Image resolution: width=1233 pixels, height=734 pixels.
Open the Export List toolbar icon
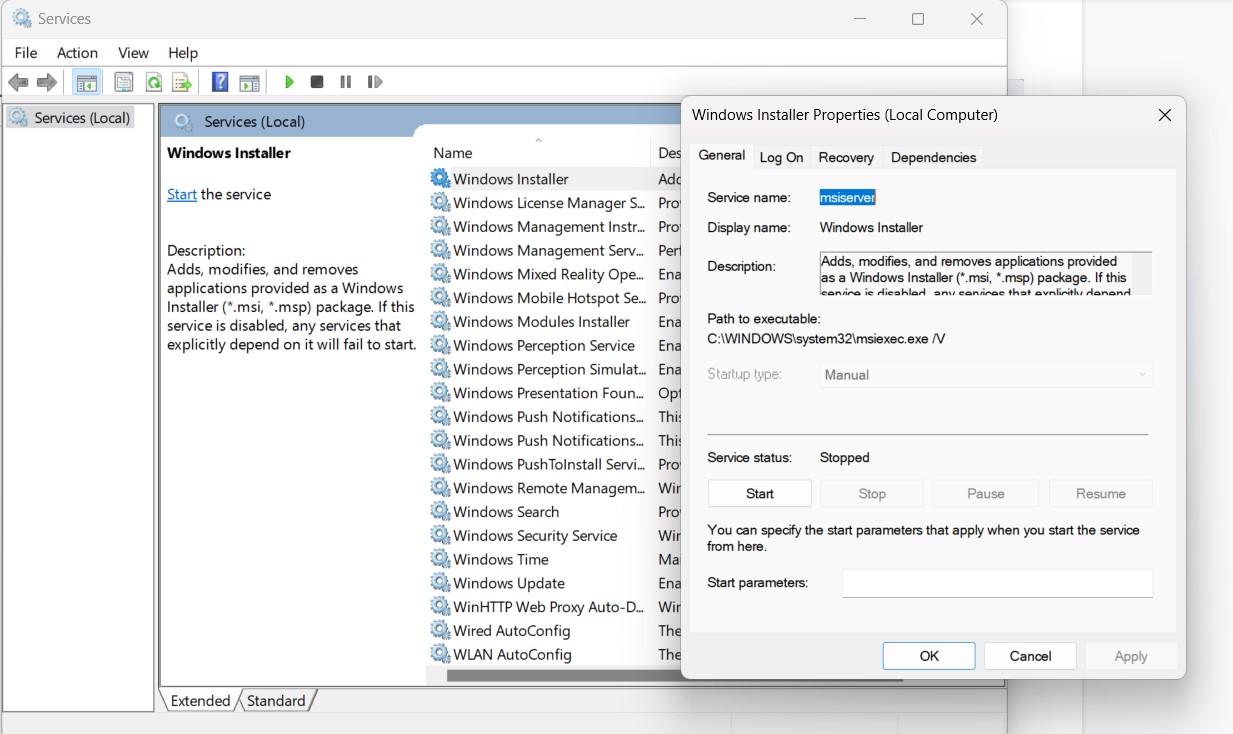click(182, 81)
